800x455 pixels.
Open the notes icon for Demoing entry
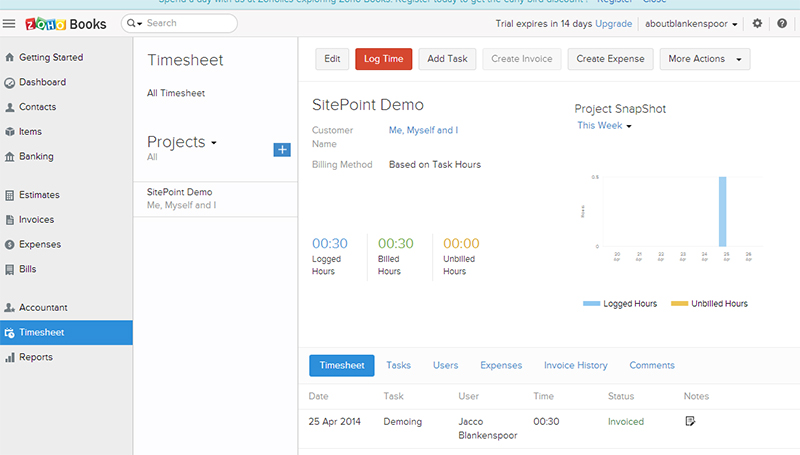click(690, 421)
